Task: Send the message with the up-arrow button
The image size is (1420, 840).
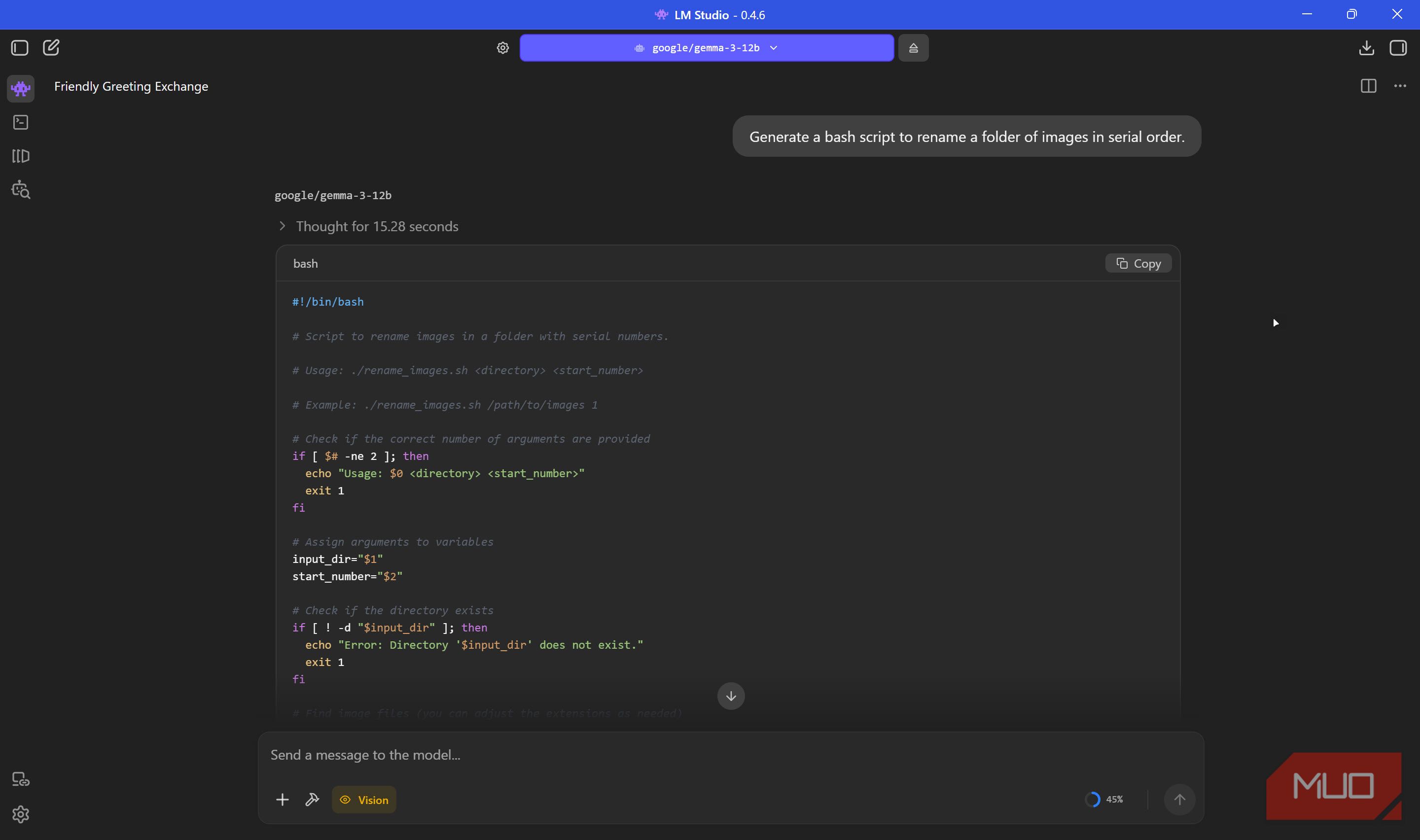Action: 1179,799
